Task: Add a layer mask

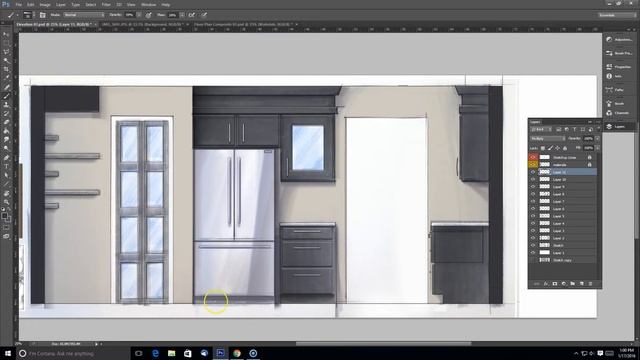Action: (555, 284)
